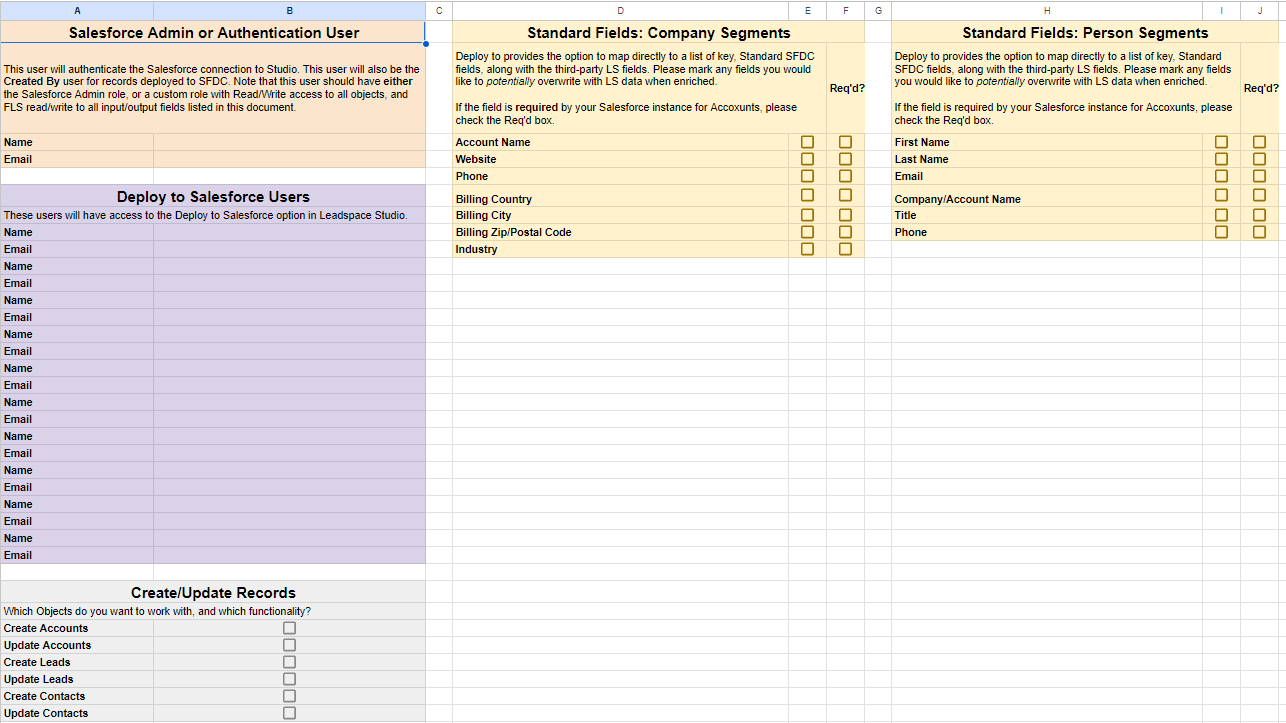Viewport: 1286px width, 723px height.
Task: Check Person Segments Email column I checkbox
Action: (1221, 176)
